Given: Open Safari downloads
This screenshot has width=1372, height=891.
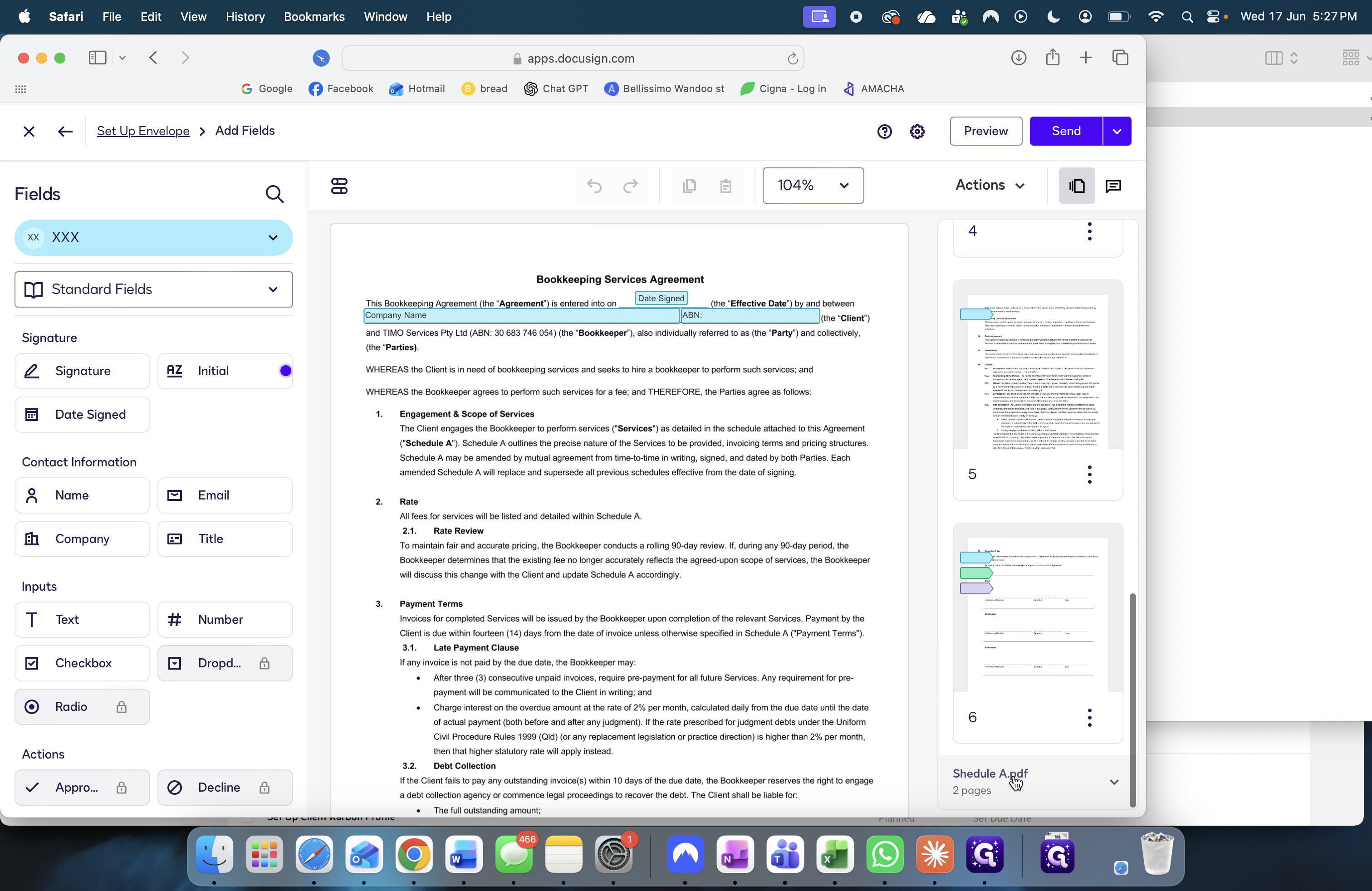Looking at the screenshot, I should point(1019,58).
